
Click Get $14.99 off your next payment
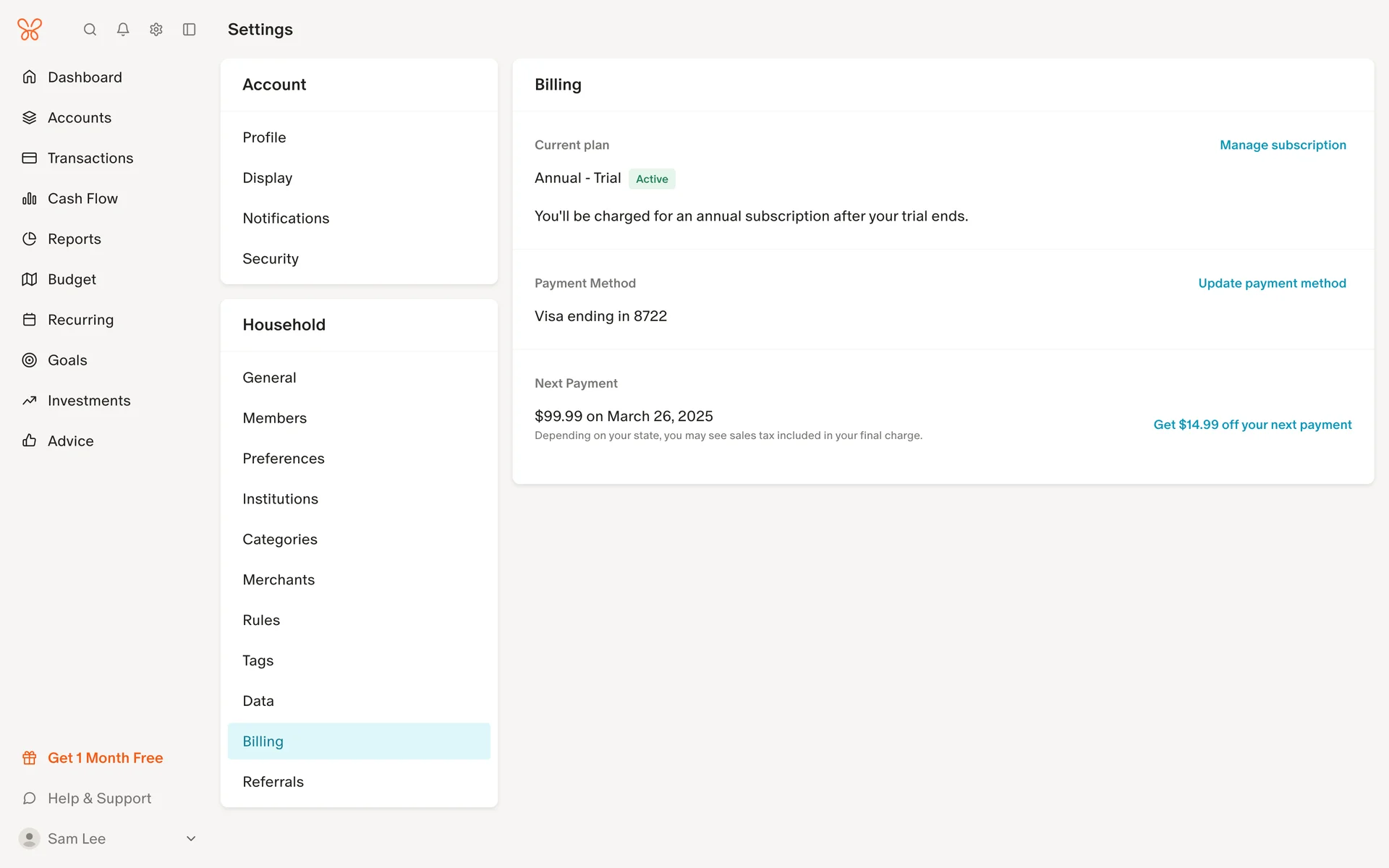(1252, 425)
